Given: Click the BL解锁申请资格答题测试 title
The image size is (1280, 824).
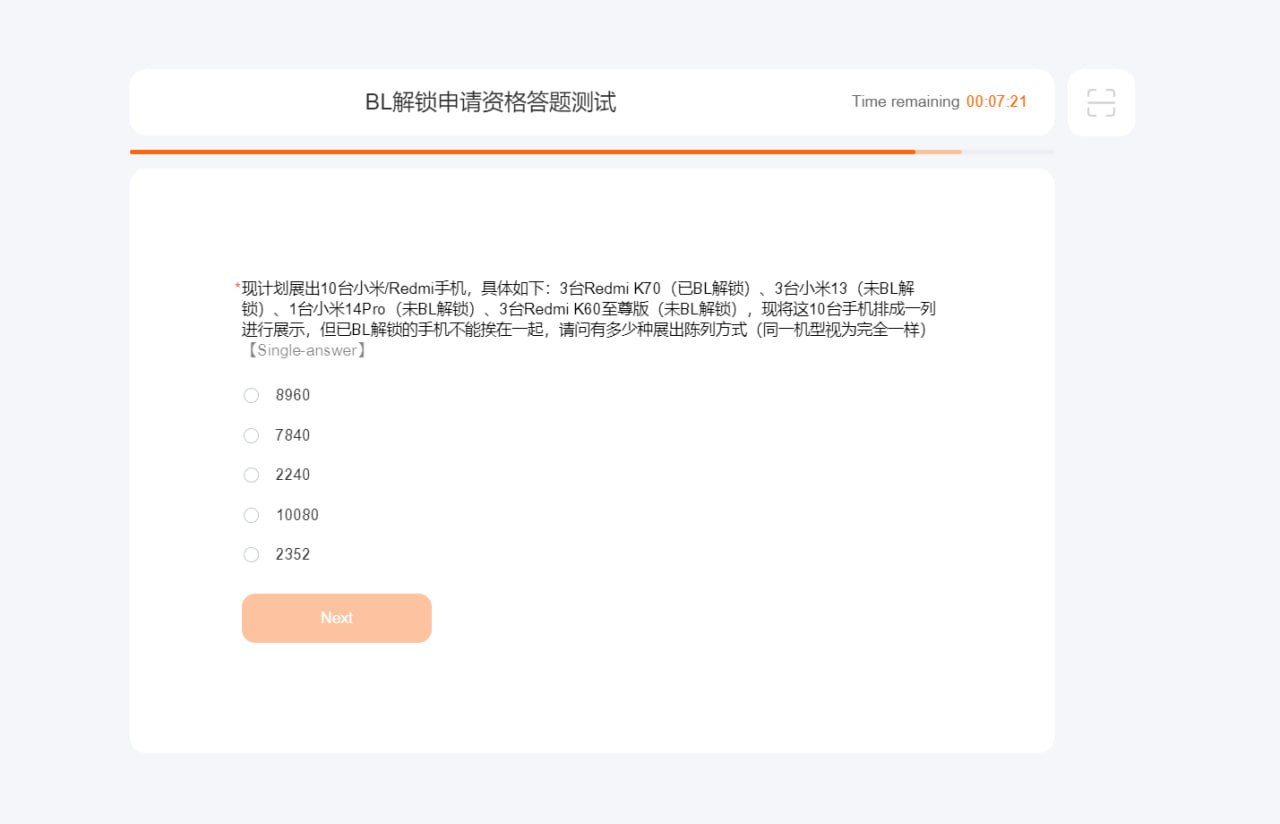Looking at the screenshot, I should 491,102.
